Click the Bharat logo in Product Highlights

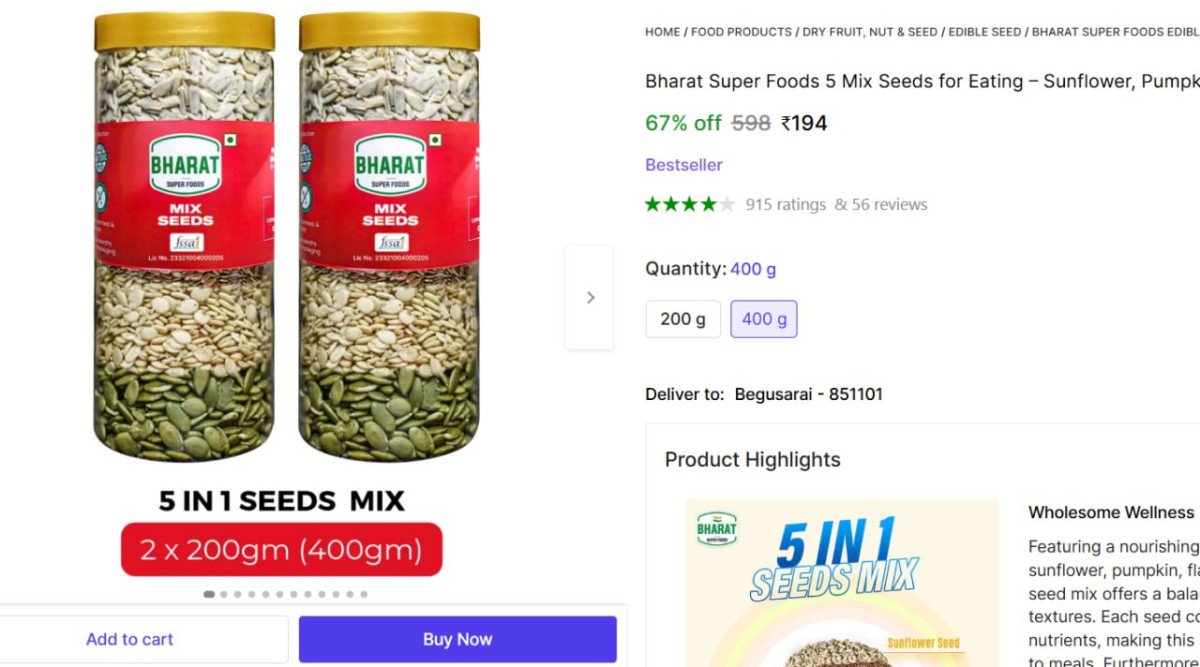coord(717,529)
